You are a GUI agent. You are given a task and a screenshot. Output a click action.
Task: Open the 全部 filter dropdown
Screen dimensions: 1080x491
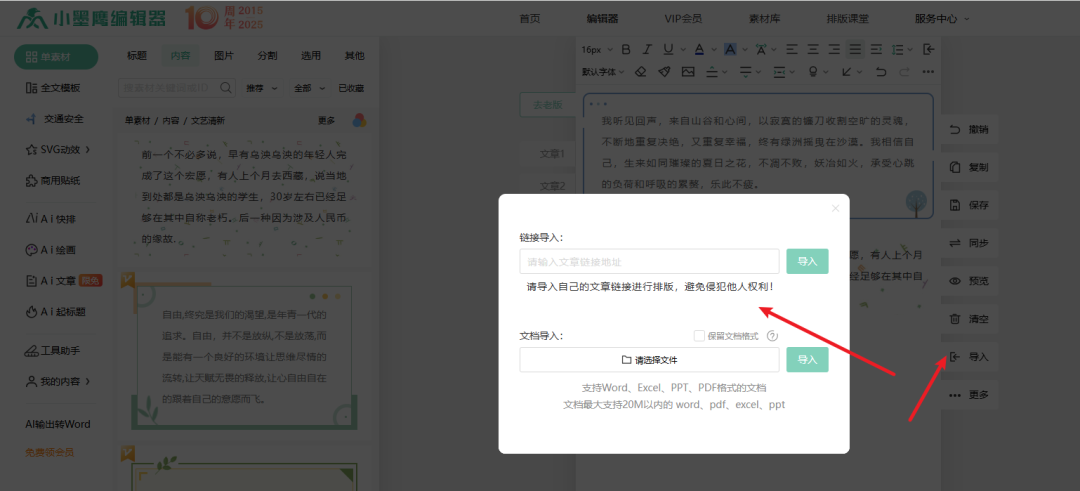(309, 88)
